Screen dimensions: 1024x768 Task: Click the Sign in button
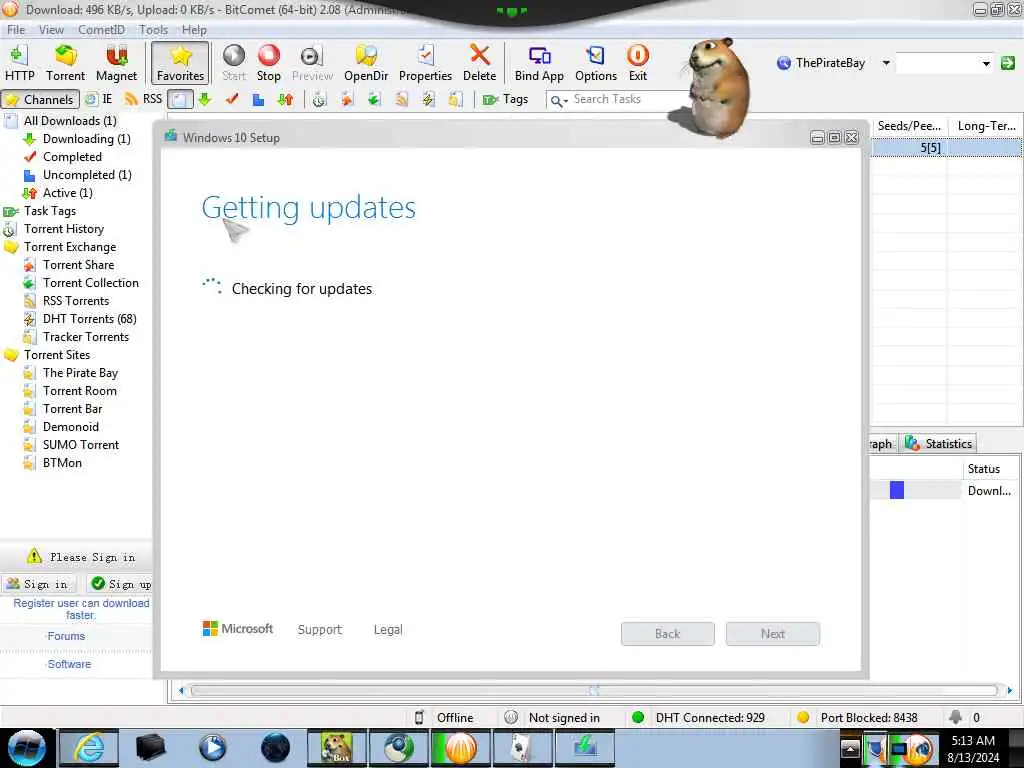[39, 584]
